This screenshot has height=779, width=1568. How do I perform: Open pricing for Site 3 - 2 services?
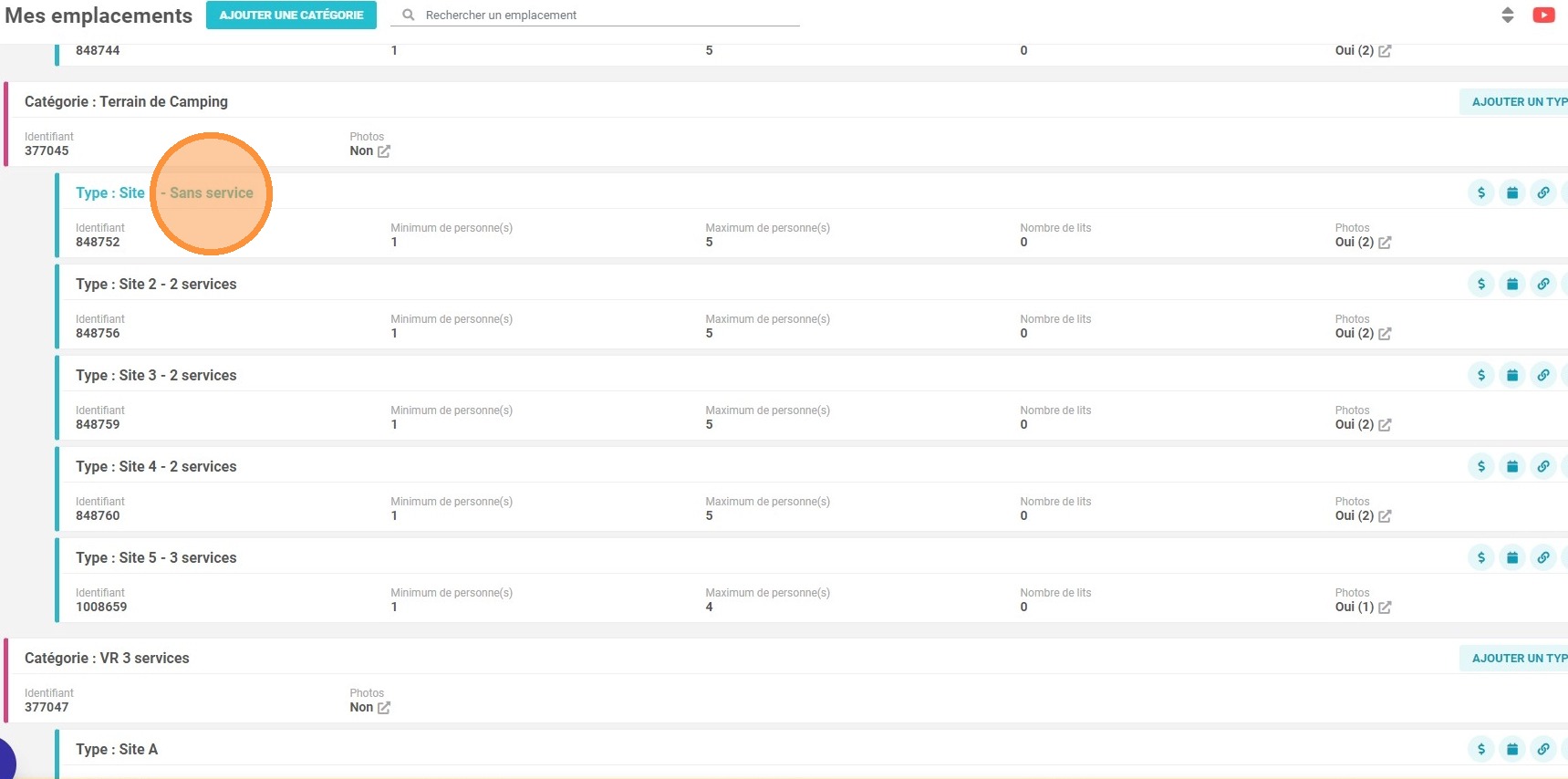(1481, 375)
